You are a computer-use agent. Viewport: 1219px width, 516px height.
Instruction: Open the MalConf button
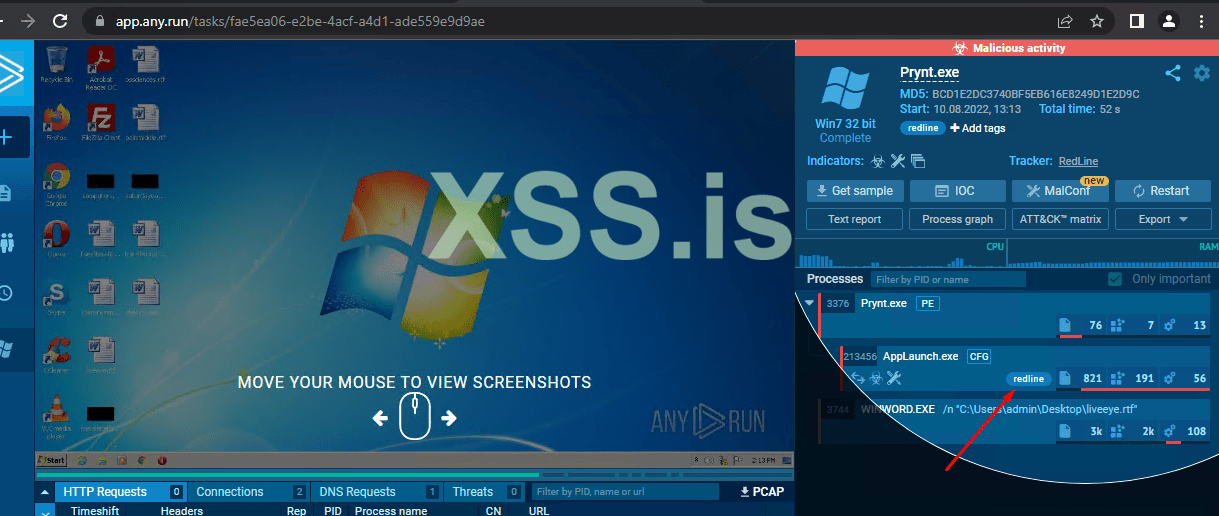[1060, 190]
